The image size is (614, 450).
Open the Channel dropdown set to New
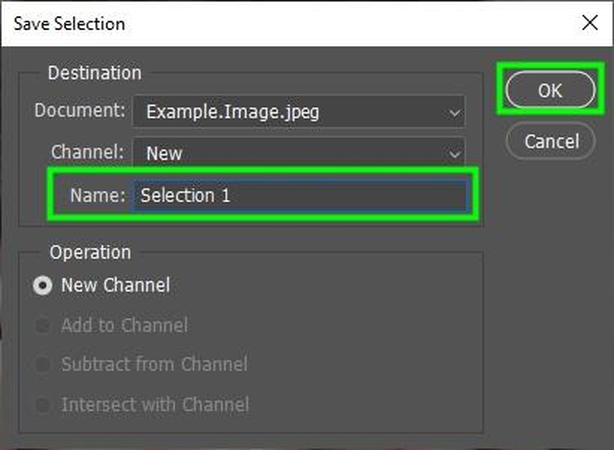coord(300,154)
